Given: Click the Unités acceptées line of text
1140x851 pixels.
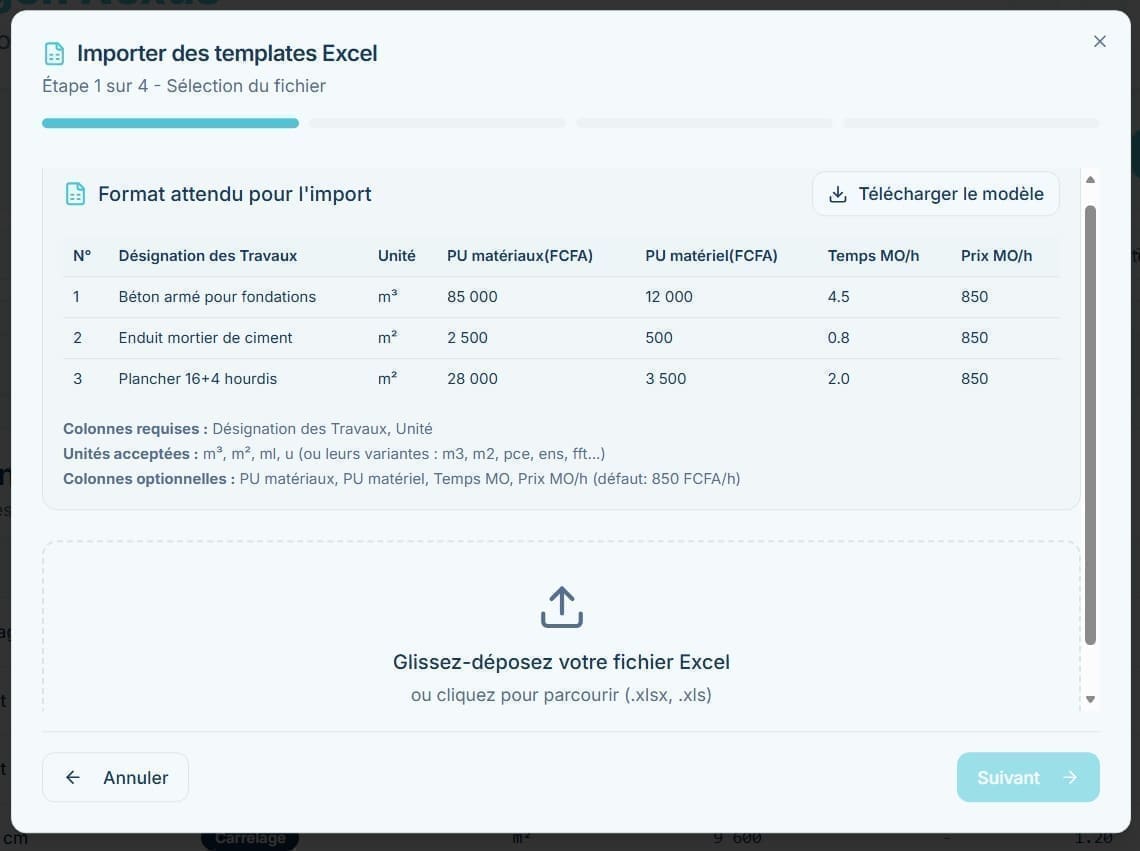Looking at the screenshot, I should [334, 454].
